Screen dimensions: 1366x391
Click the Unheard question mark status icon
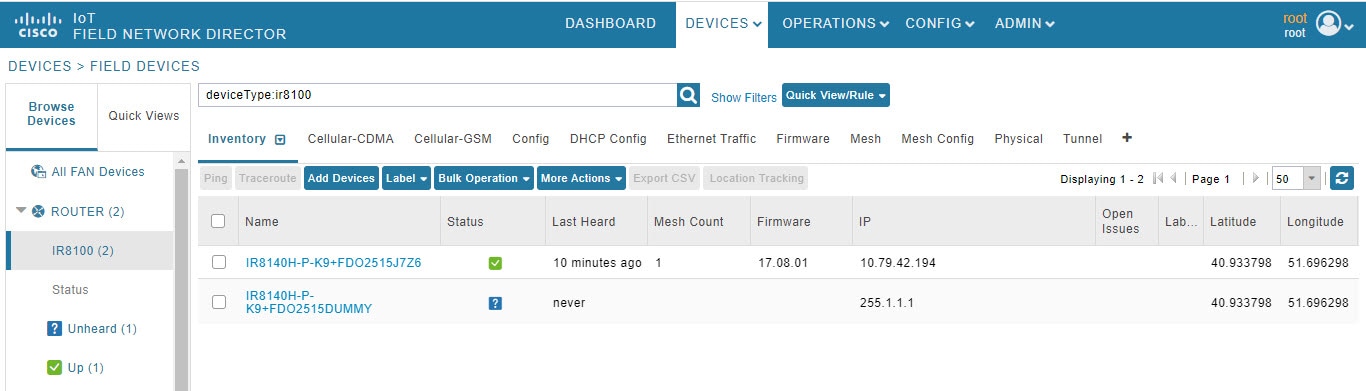pos(54,329)
